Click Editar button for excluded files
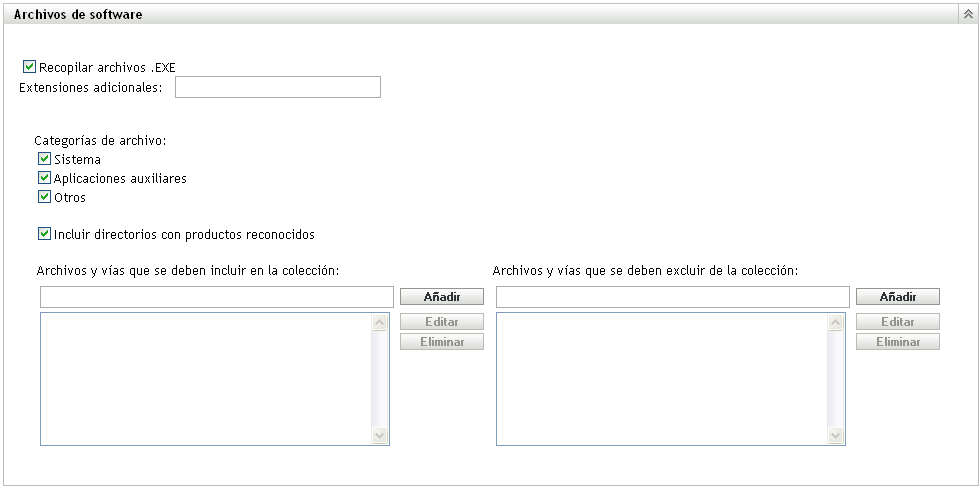Screen dimensions: 980x489 click(898, 322)
